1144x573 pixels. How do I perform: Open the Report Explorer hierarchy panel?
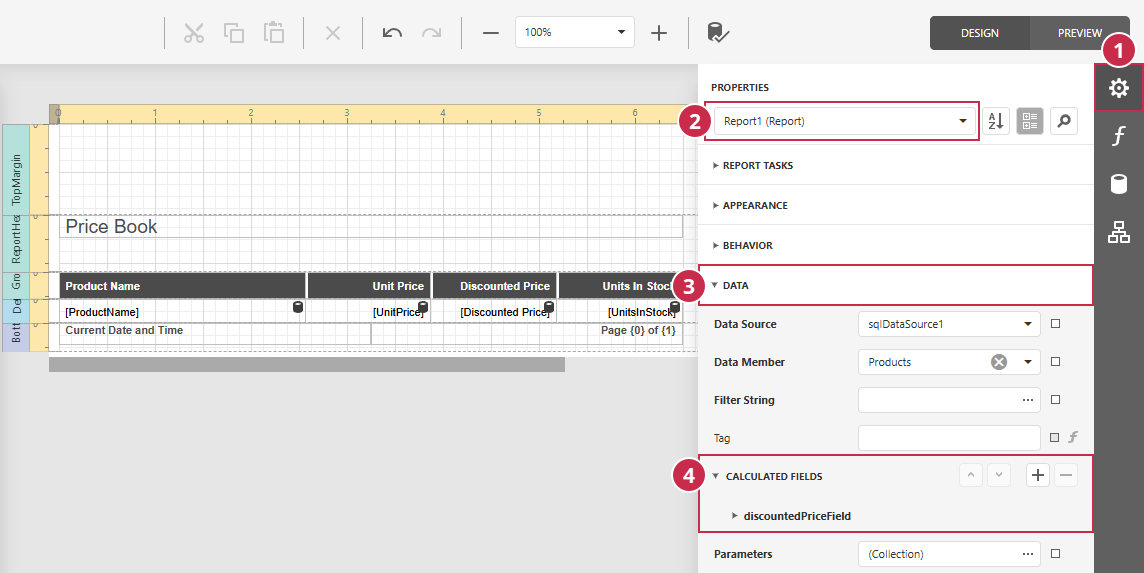pos(1118,232)
